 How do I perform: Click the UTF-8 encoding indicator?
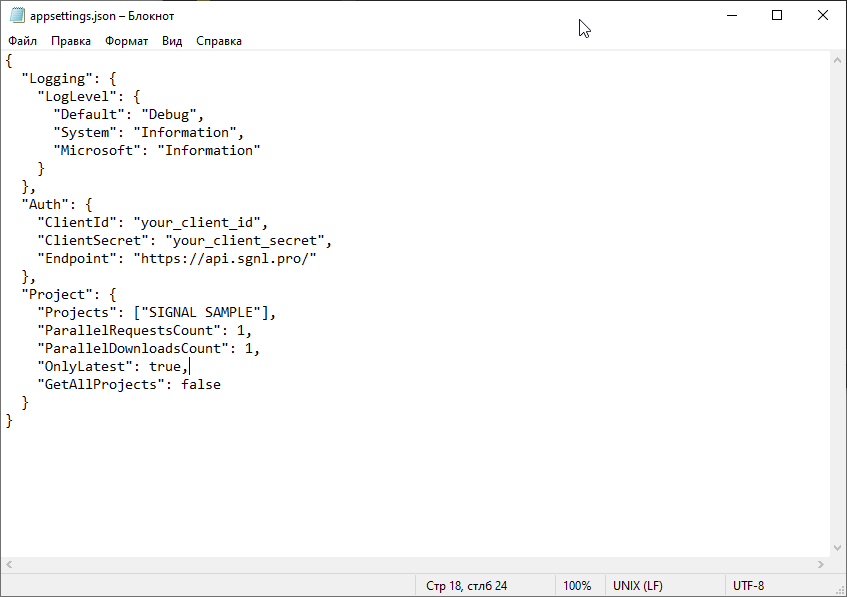click(x=748, y=586)
